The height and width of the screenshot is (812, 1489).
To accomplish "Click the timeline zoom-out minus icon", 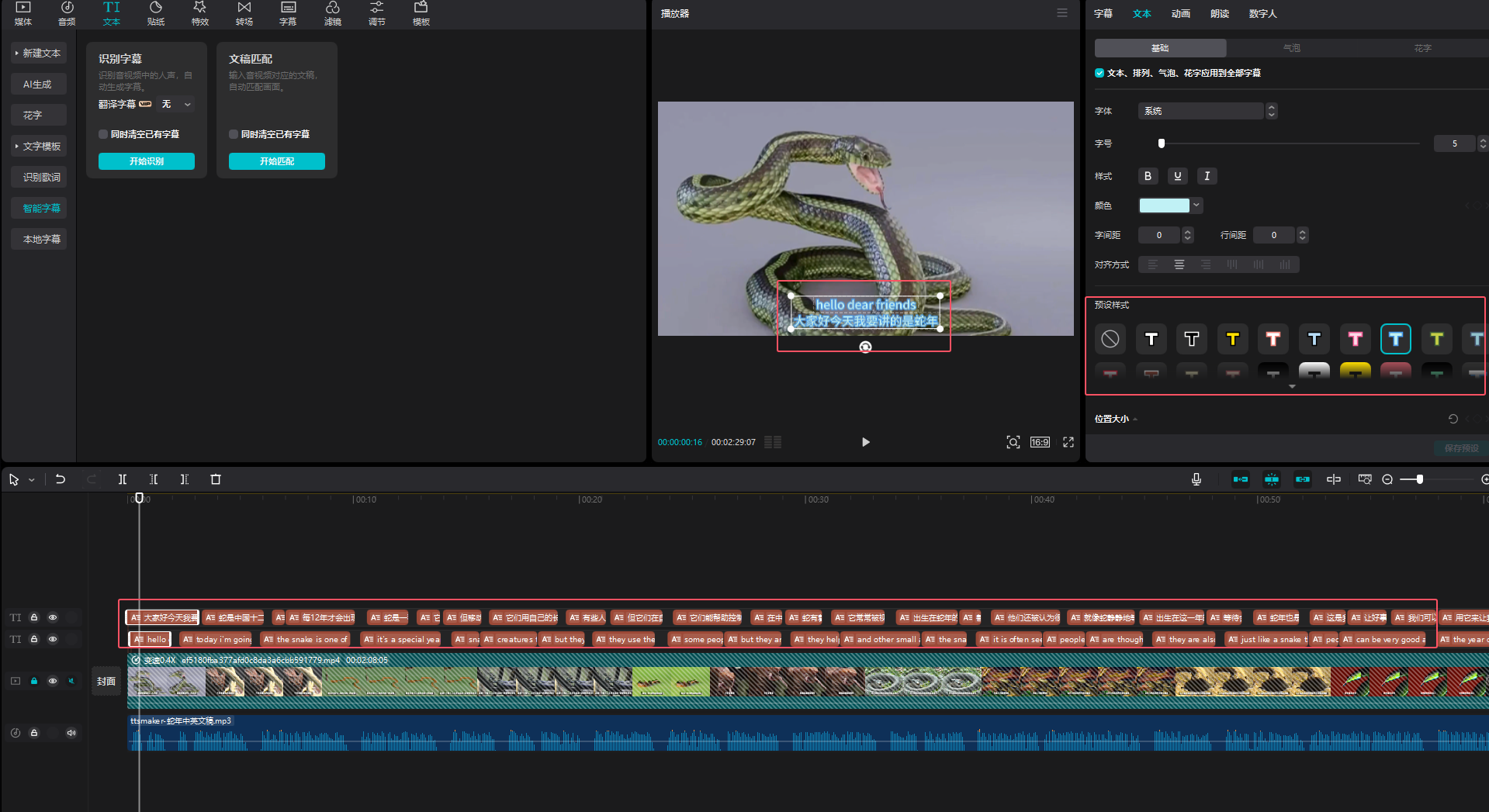I will (1387, 479).
